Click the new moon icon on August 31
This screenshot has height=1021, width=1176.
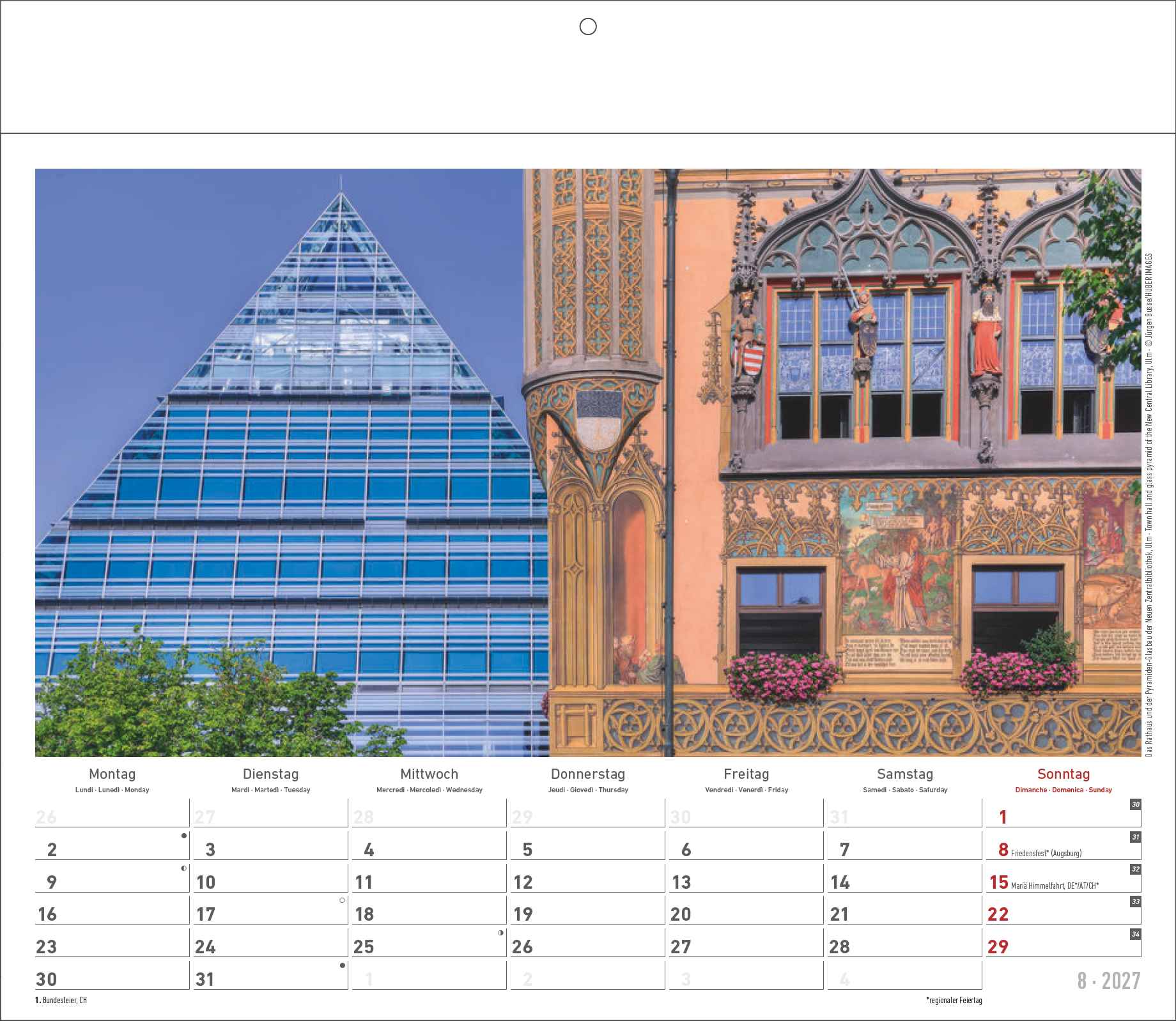[343, 965]
